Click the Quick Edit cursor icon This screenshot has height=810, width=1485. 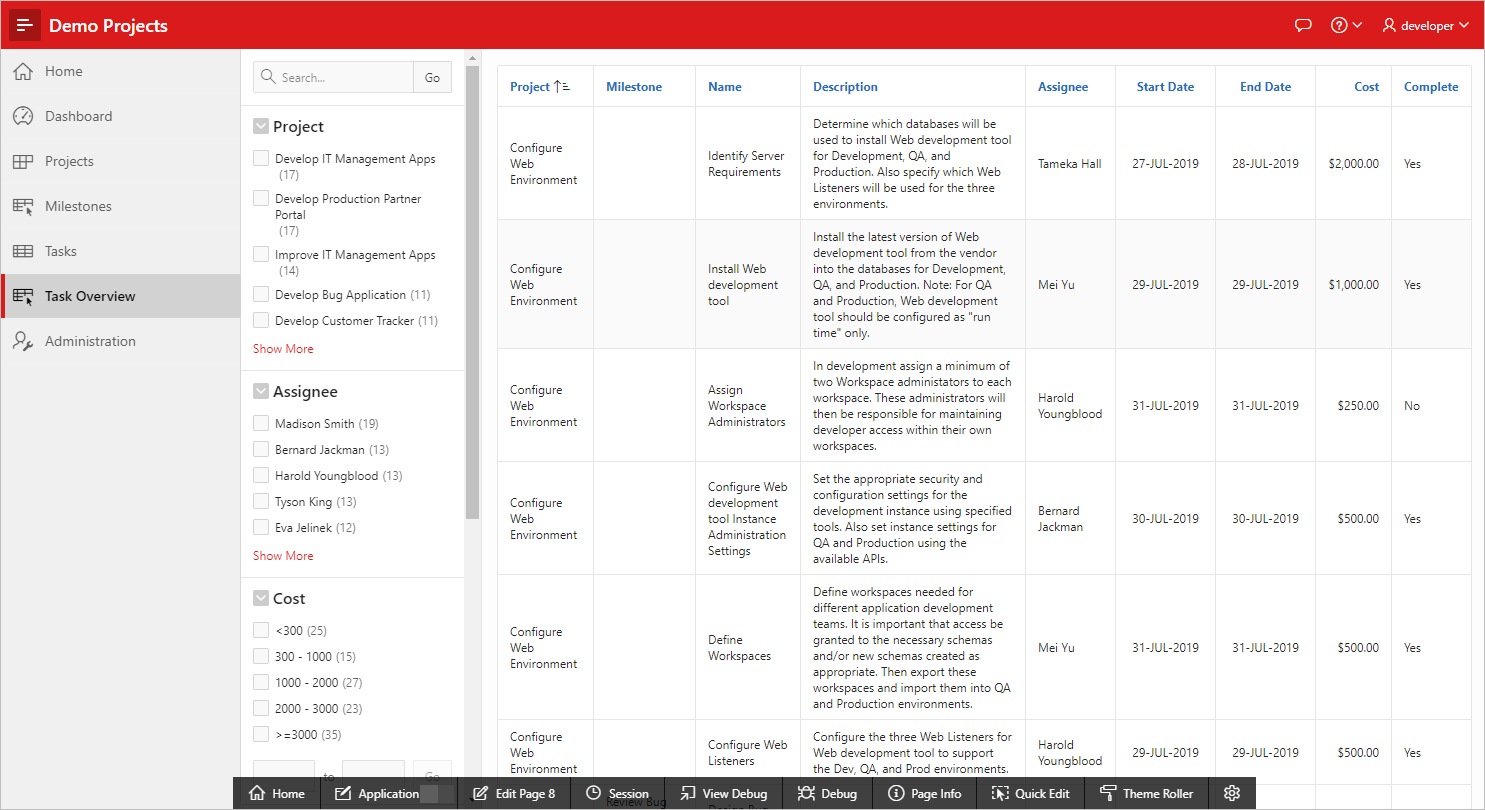(x=1000, y=793)
